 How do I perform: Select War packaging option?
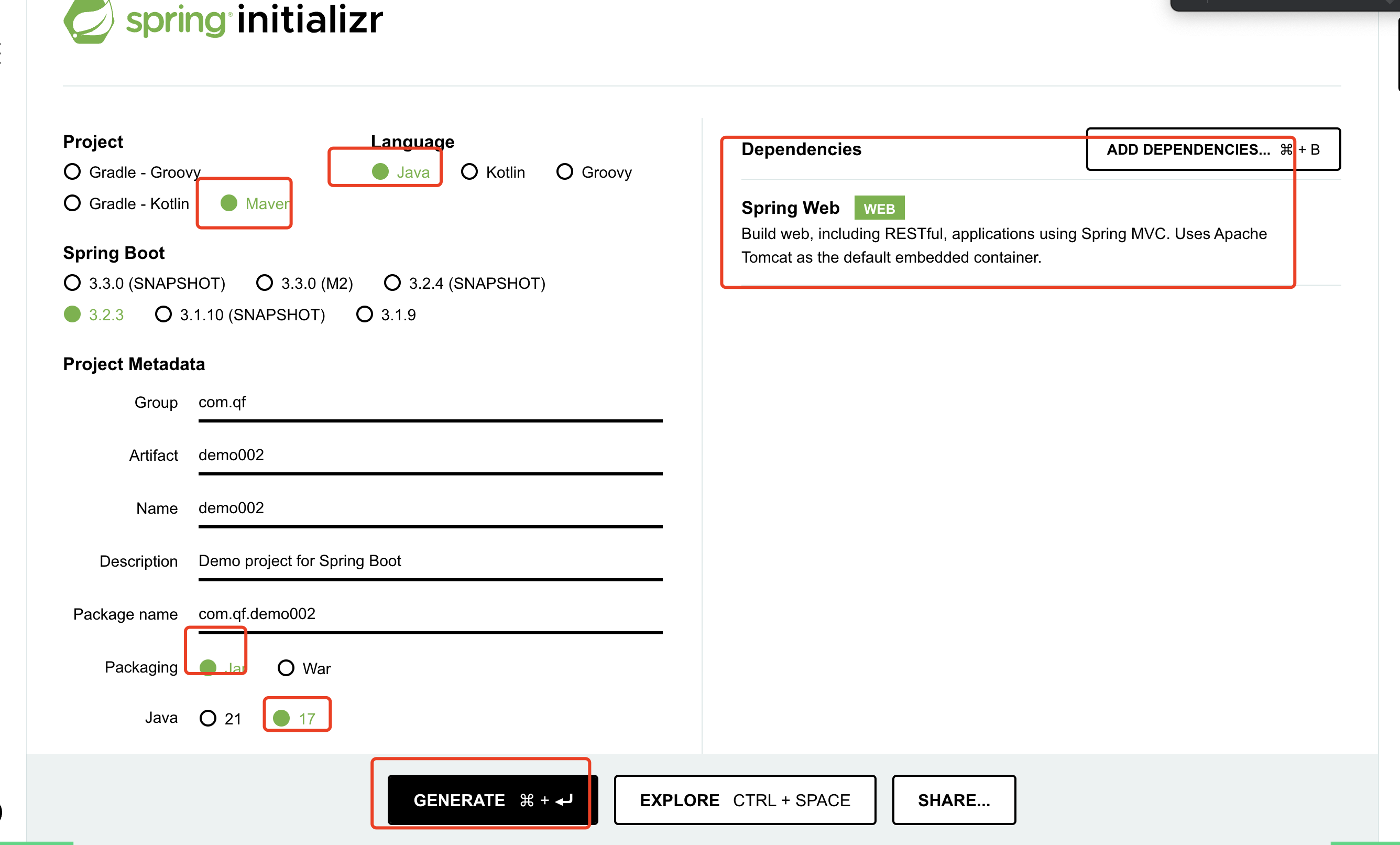point(286,668)
